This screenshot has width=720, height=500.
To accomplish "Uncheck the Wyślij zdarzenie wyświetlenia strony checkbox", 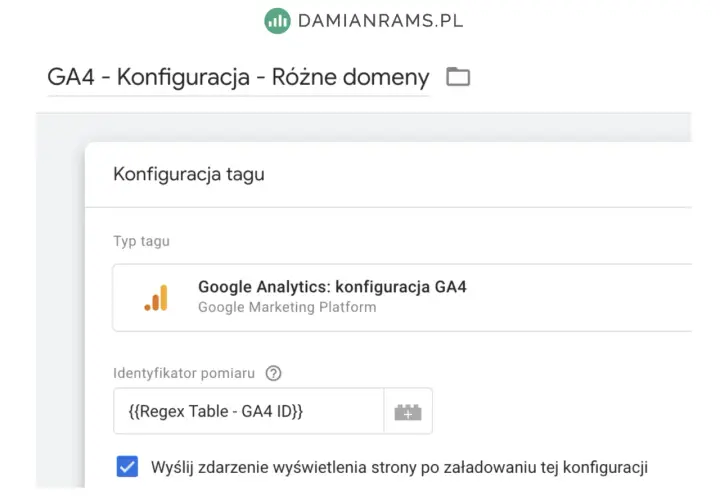I will pyautogui.click(x=127, y=466).
